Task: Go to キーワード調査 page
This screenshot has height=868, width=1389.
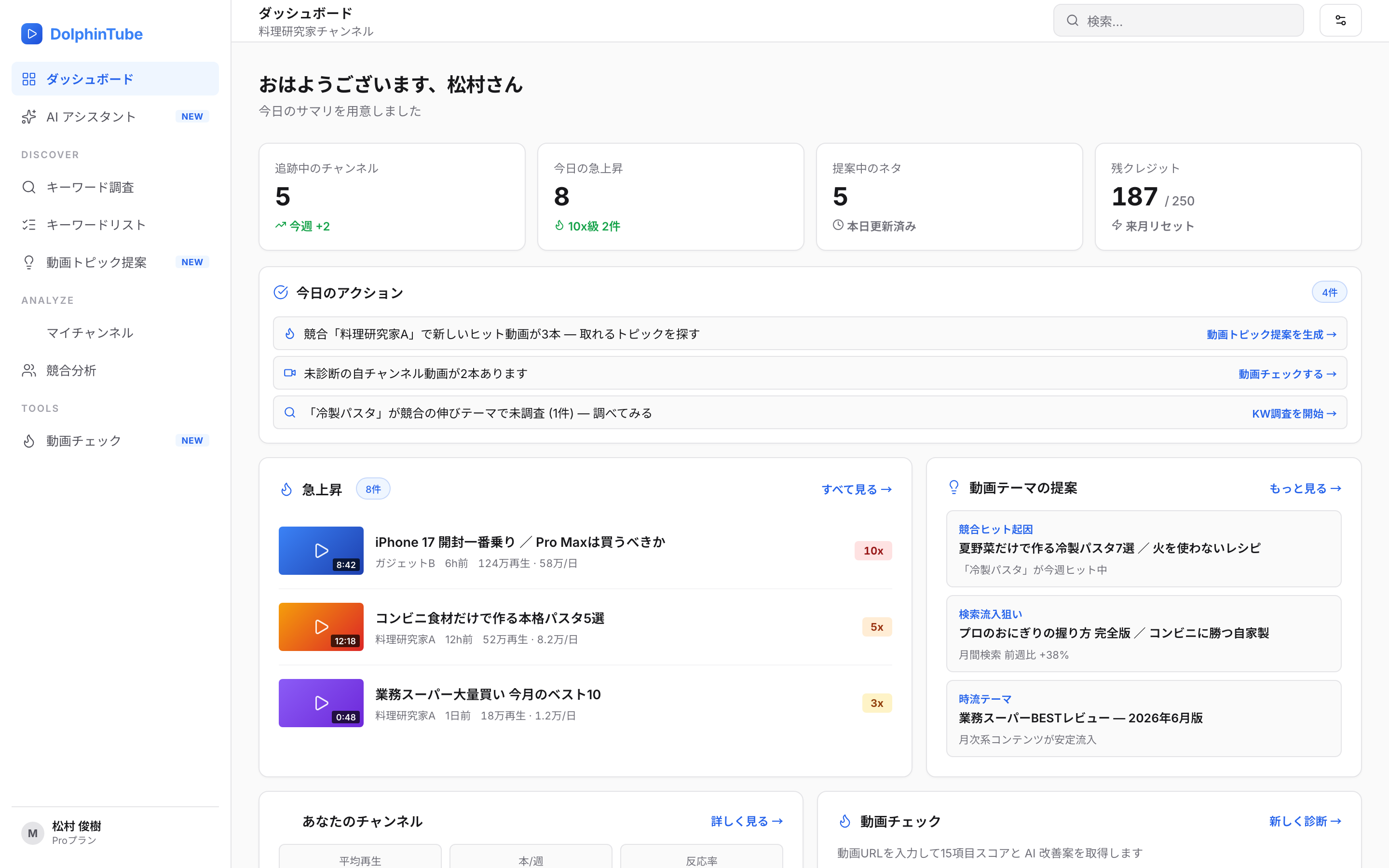Action: (x=115, y=187)
